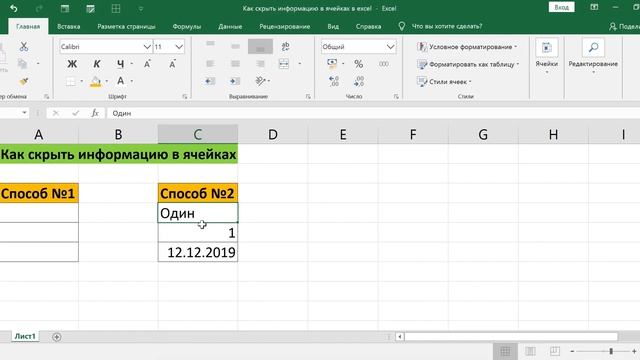This screenshot has height=360, width=640.
Task: Open Условное форматирование menu
Action: 467,47
